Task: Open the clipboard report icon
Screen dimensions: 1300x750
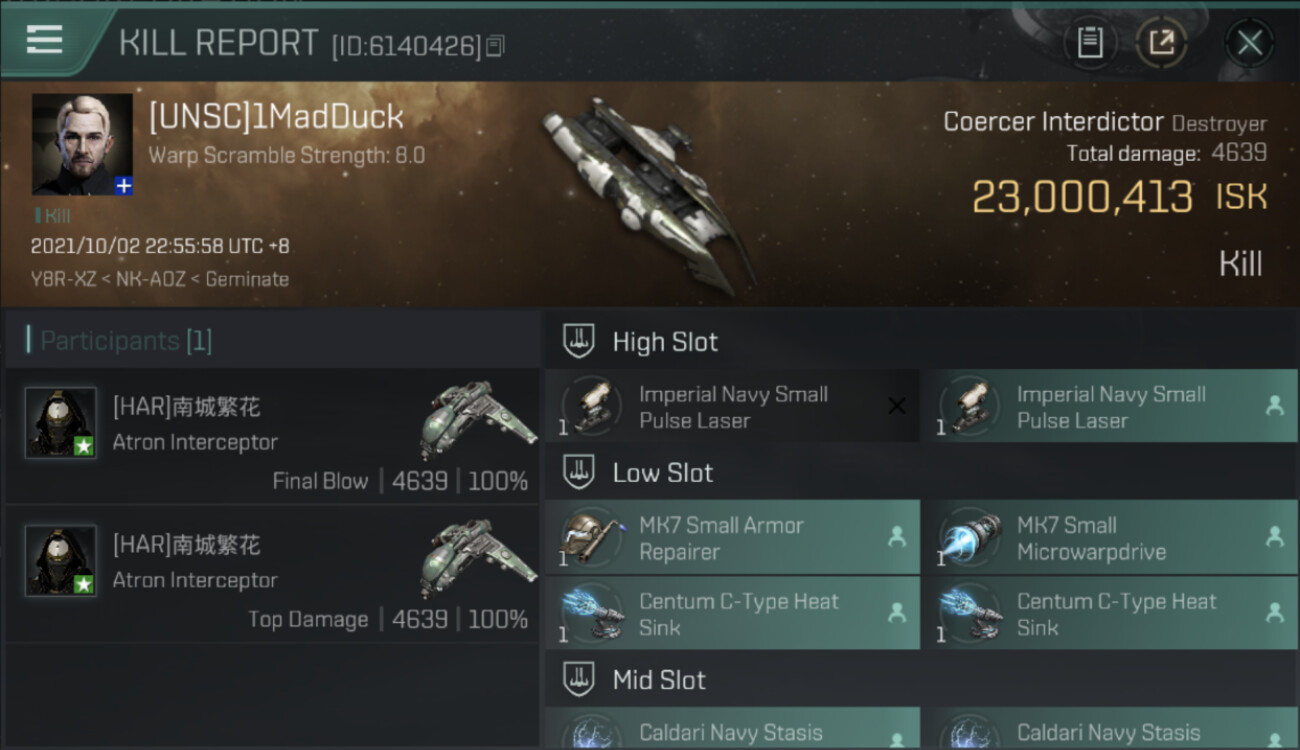Action: click(1090, 42)
